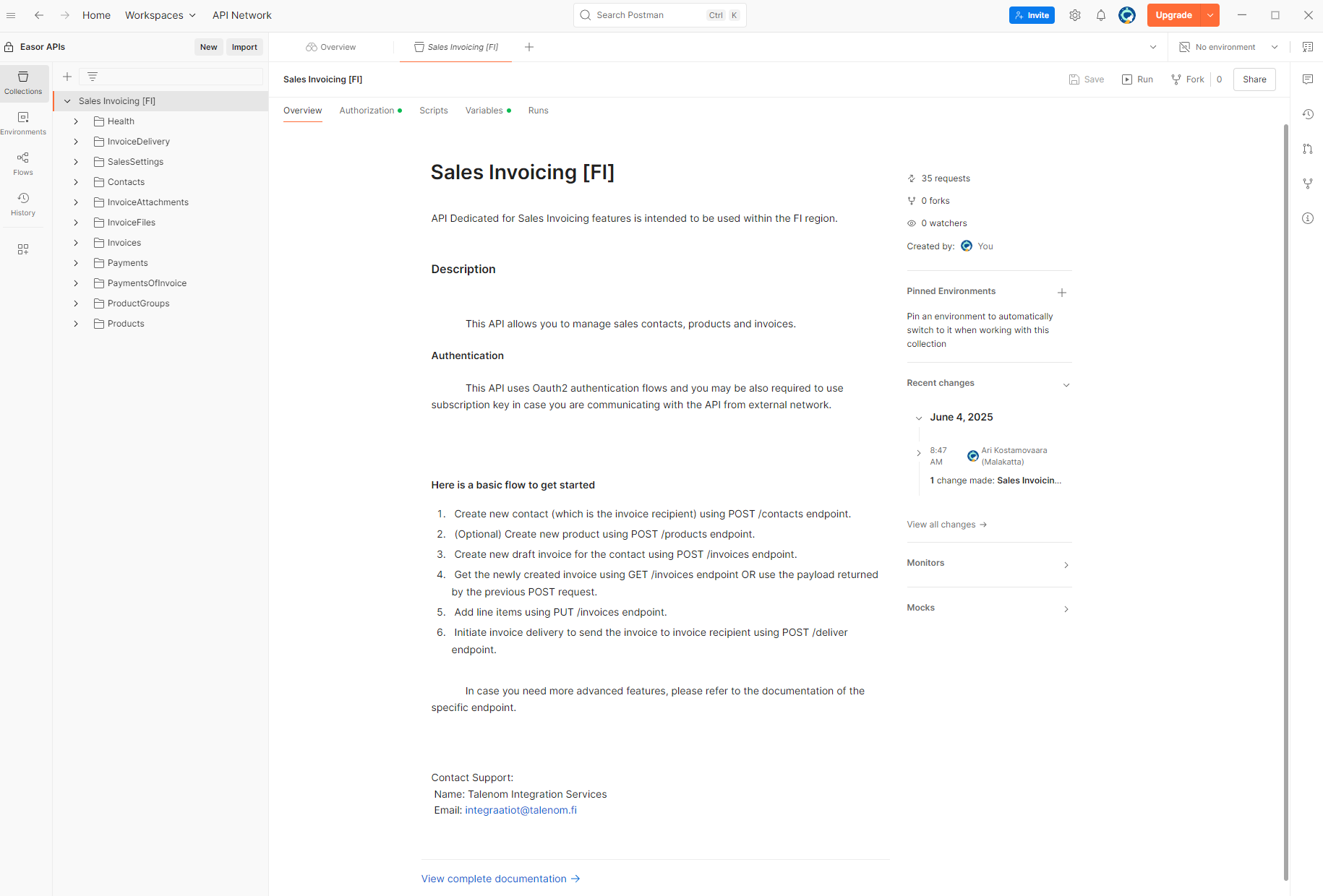
Task: Open the Upgrade dropdown arrow
Action: 1210,15
